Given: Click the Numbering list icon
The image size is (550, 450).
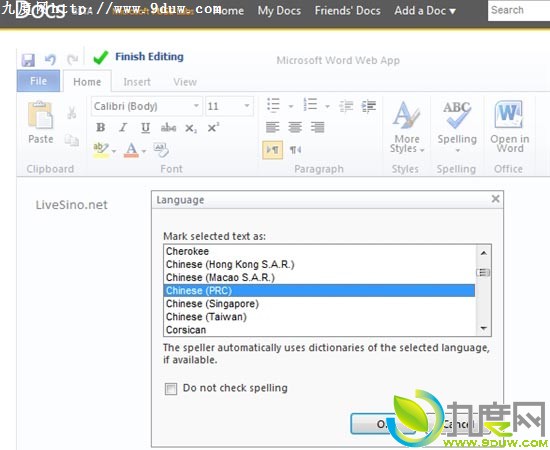Looking at the screenshot, I should pos(310,105).
